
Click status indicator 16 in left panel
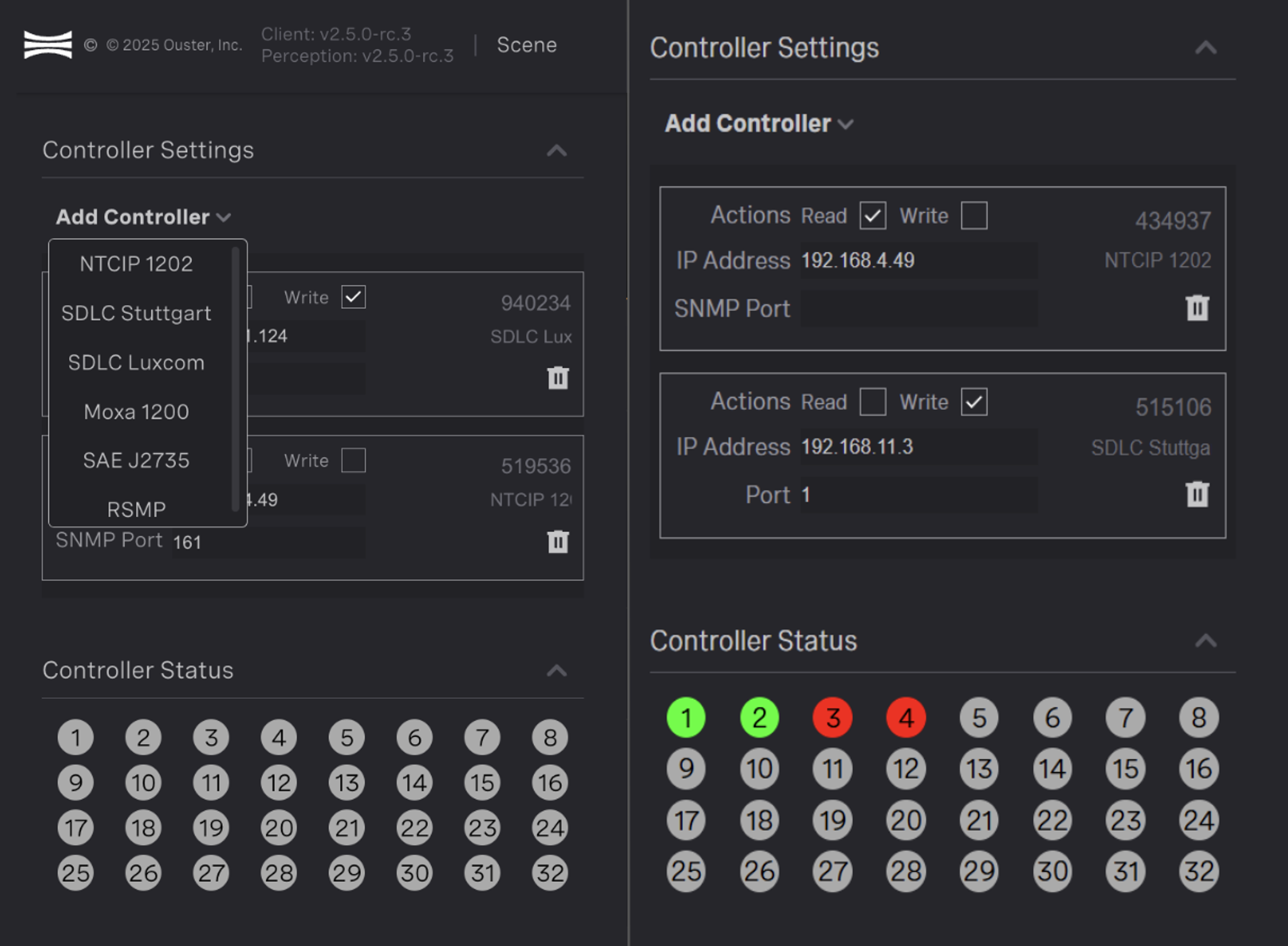tap(550, 782)
